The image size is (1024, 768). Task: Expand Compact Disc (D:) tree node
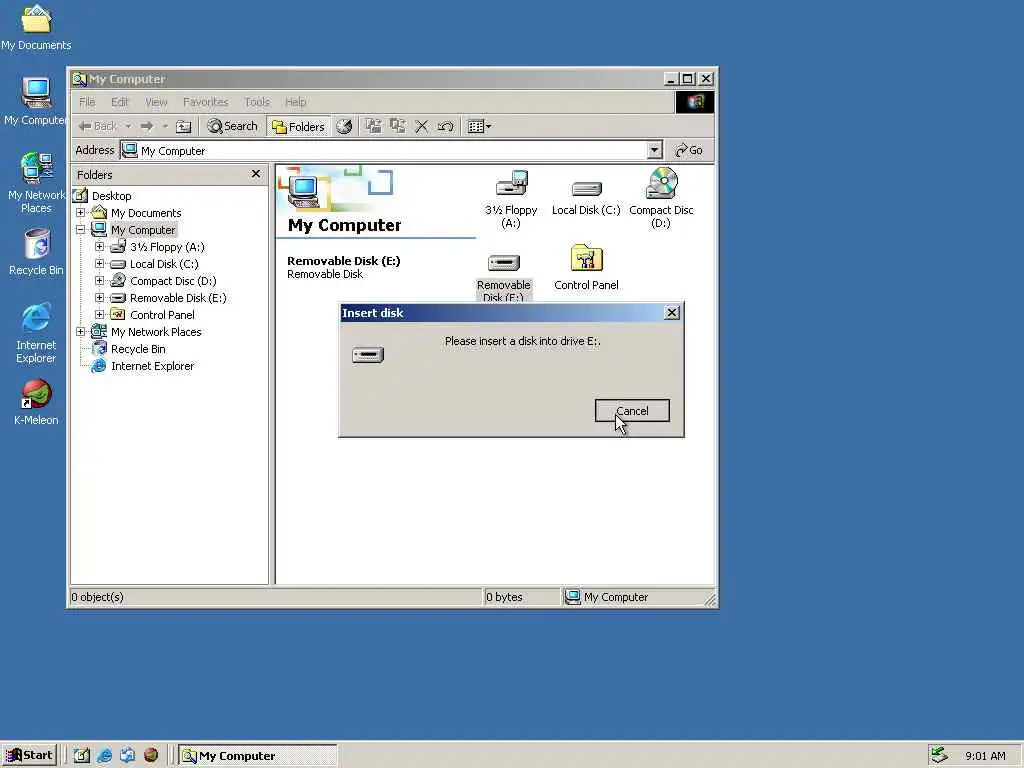pyautogui.click(x=99, y=281)
